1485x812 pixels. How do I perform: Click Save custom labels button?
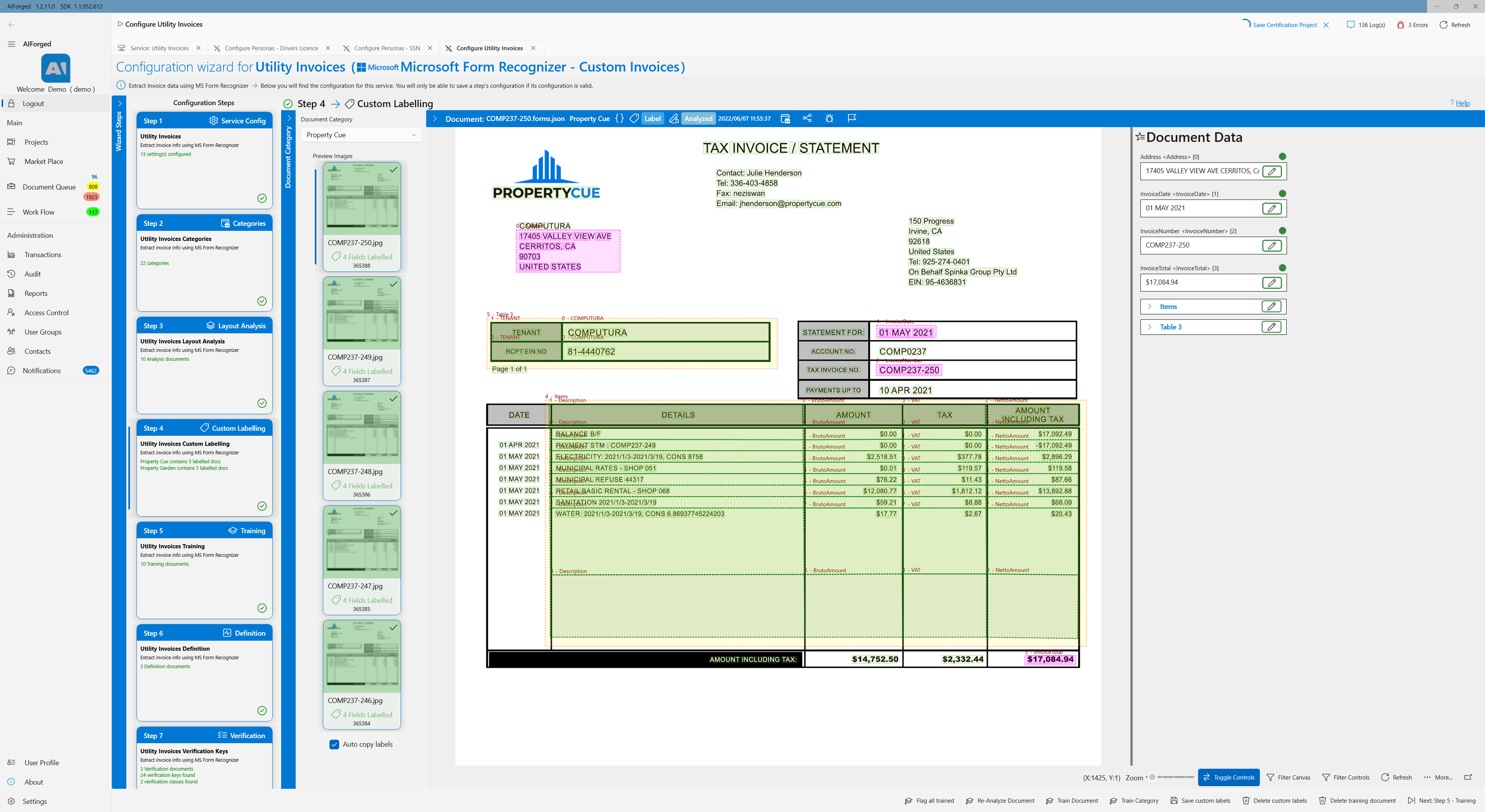(1200, 800)
